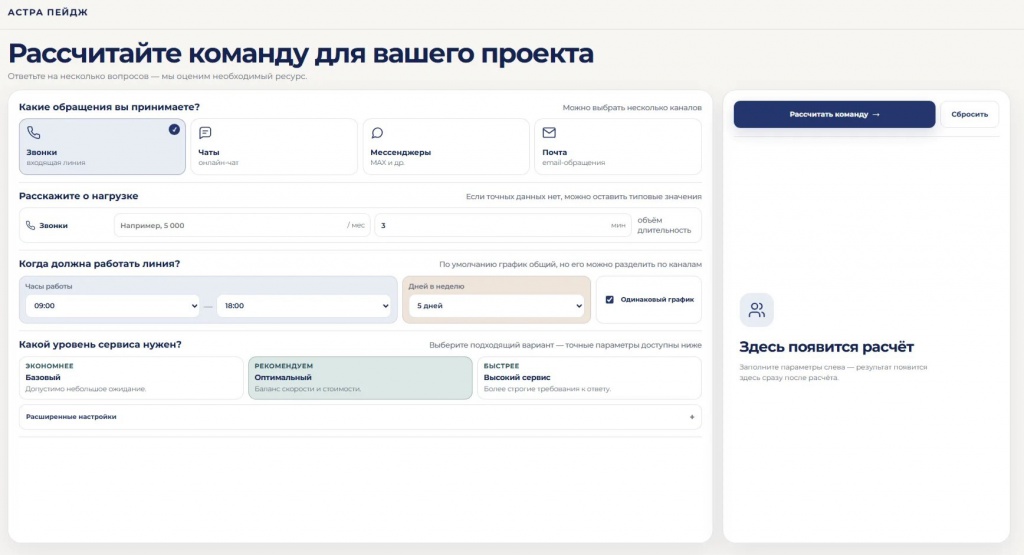Image resolution: width=1024 pixels, height=555 pixels.
Task: Click the phone icon in Звонки card
Action: coord(34,133)
